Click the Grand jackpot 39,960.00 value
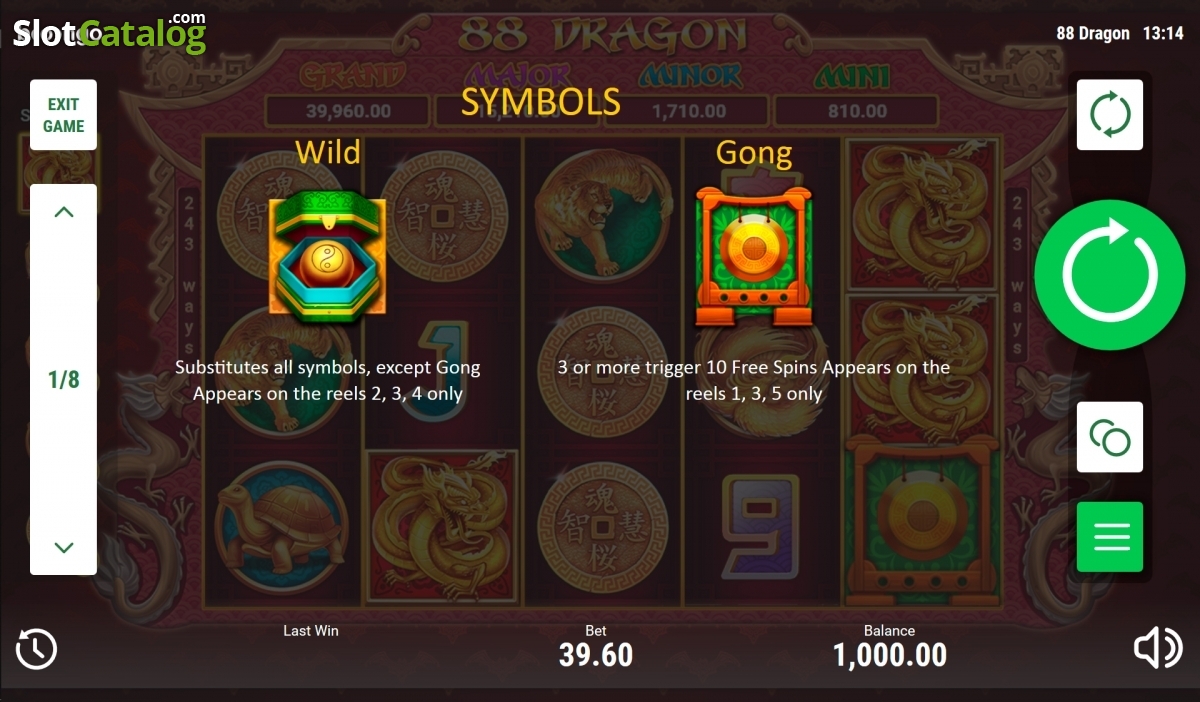 coord(348,111)
